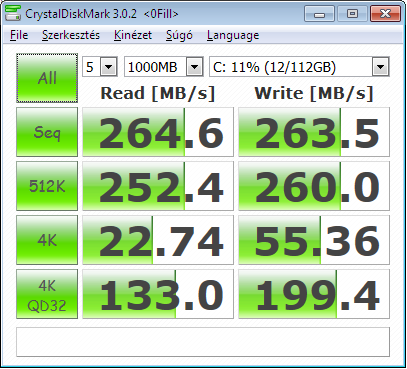Image resolution: width=407 pixels, height=369 pixels.
Task: Click the CrystalDiskMark title bar icon
Action: [13, 13]
